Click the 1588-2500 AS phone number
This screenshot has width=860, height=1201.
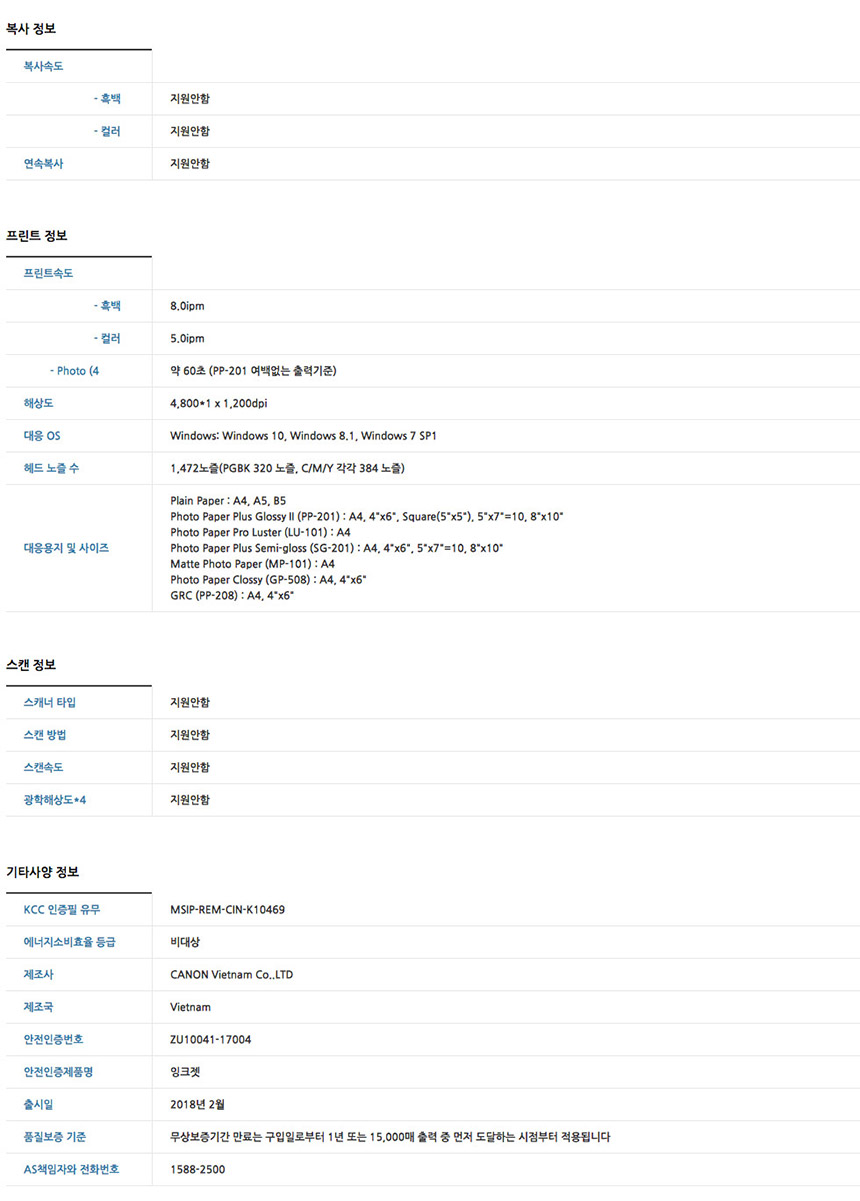pyautogui.click(x=197, y=1169)
